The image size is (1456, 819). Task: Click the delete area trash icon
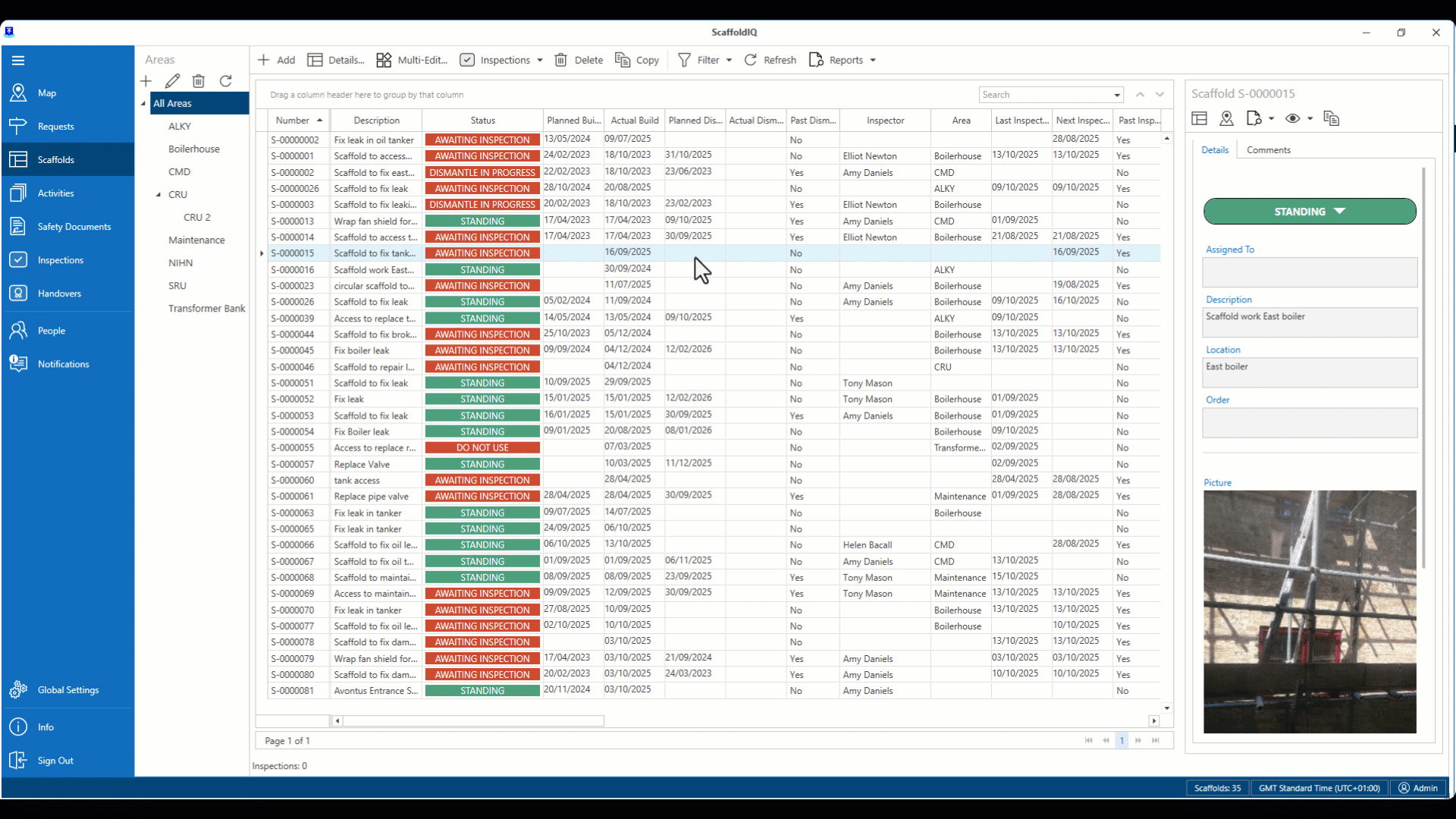tap(199, 81)
